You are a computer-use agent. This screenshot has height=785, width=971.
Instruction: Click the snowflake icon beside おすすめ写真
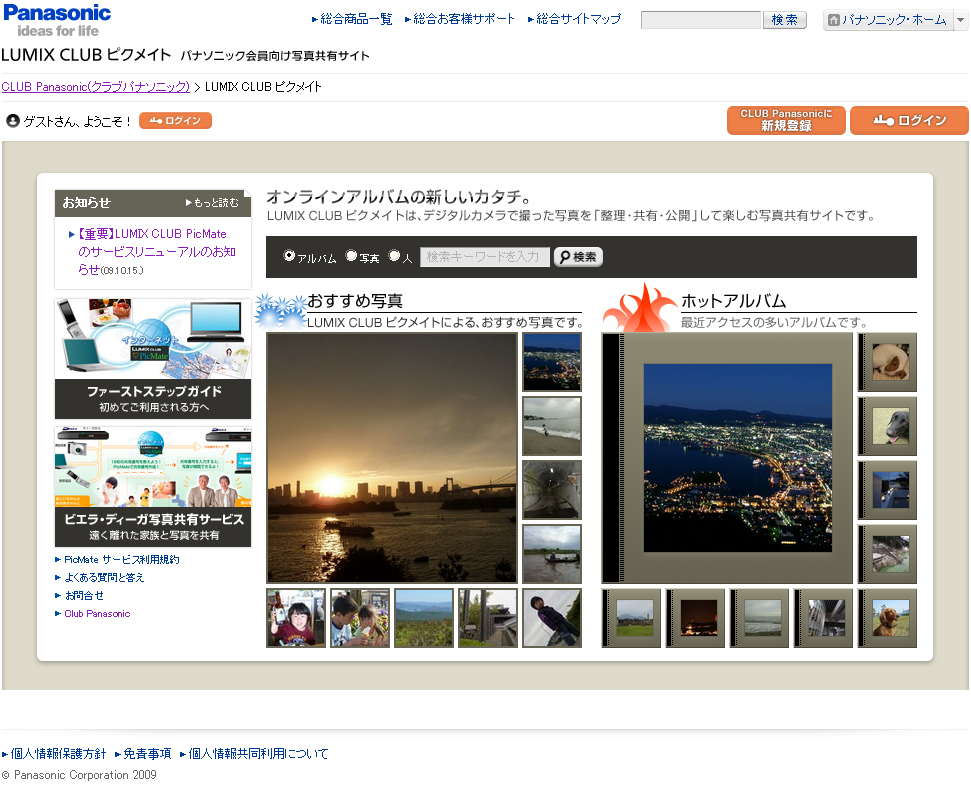281,308
